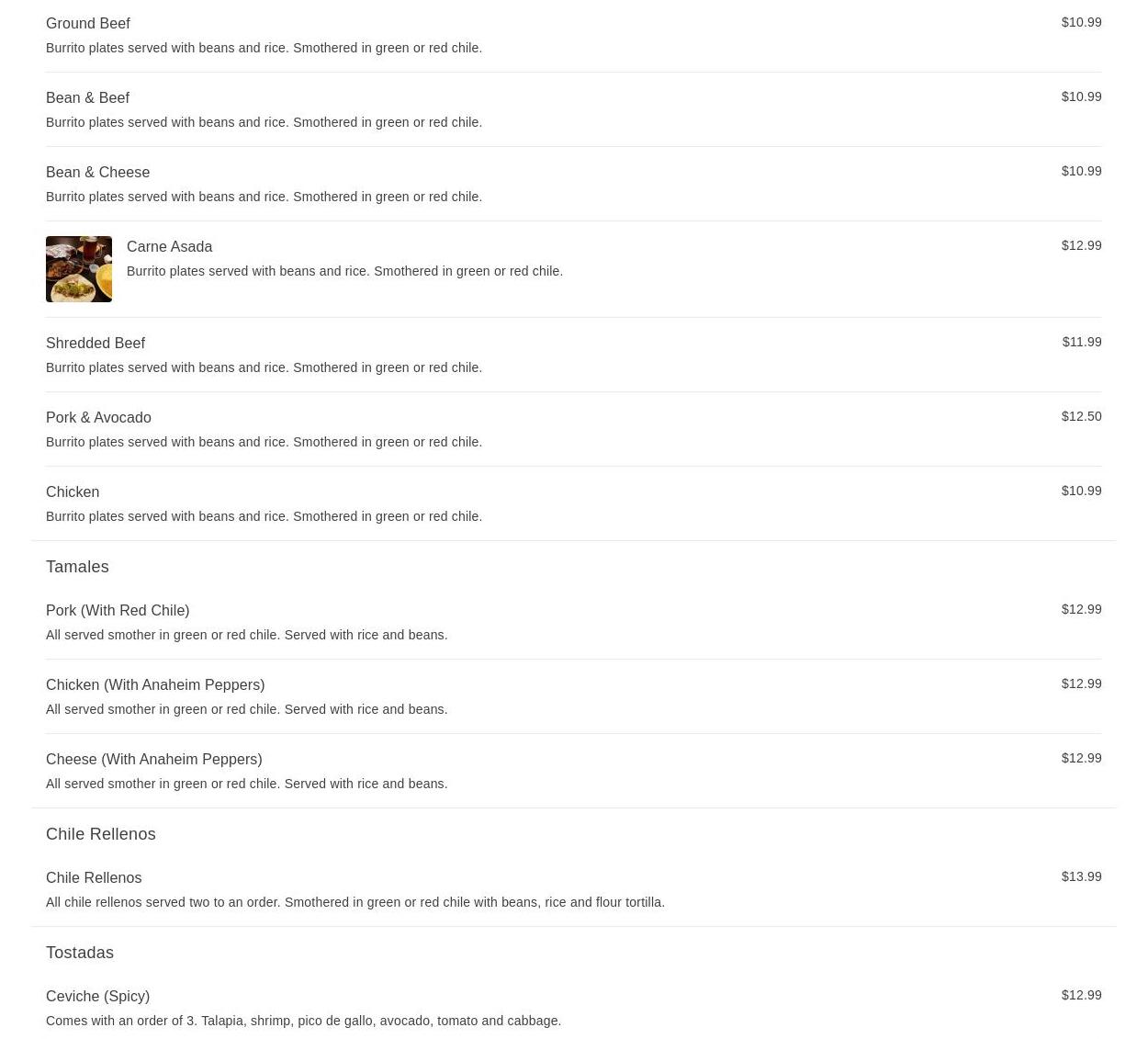Image resolution: width=1148 pixels, height=1039 pixels.
Task: Open the Carne Asada food thumbnail
Action: tap(79, 269)
